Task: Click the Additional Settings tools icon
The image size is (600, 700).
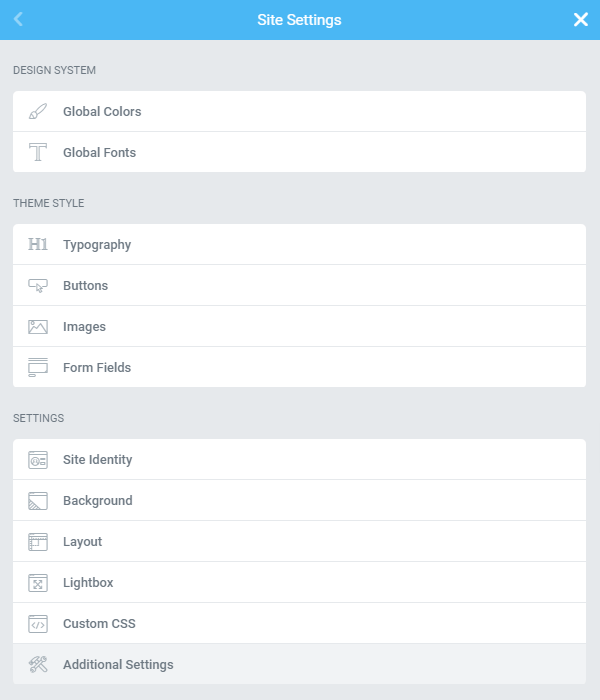Action: click(x=38, y=665)
